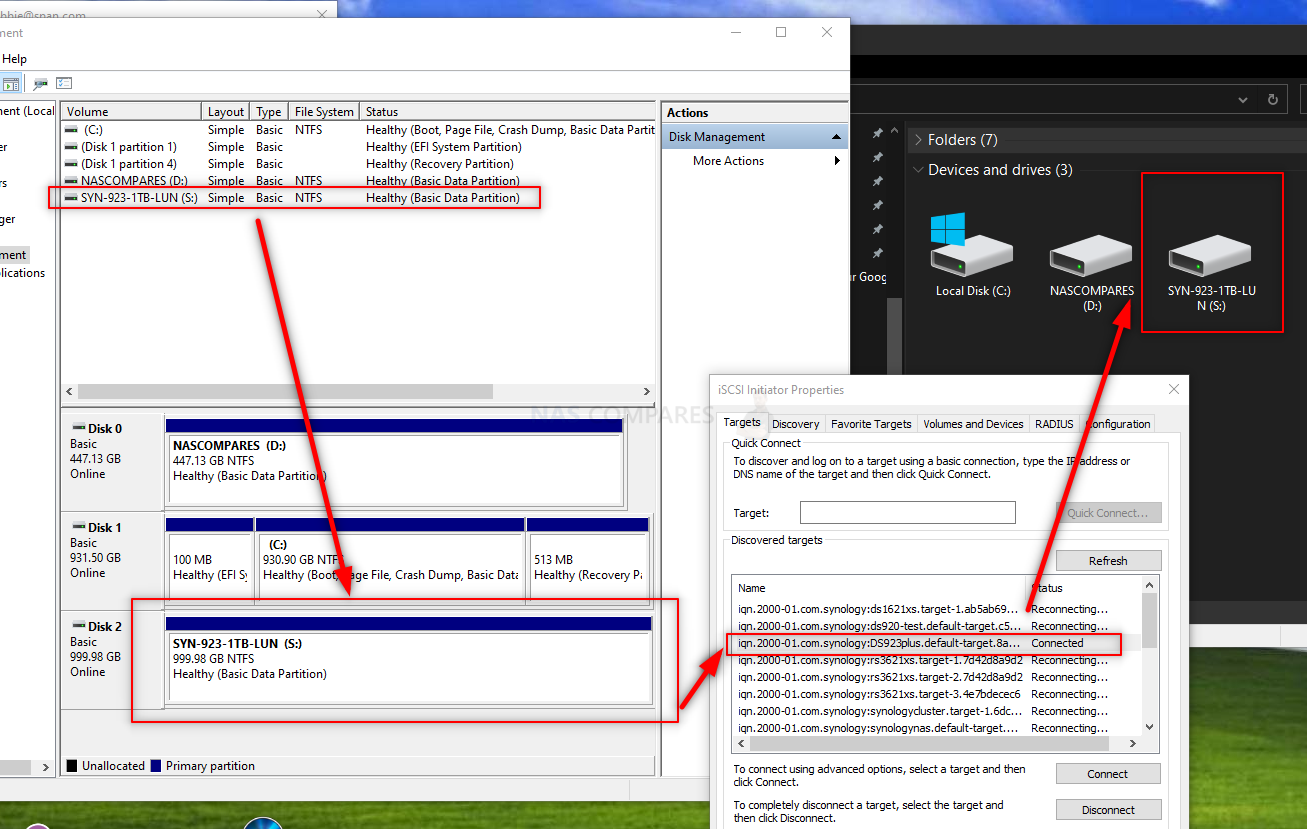Select the rs3621xs.target-3 target row
The image size is (1307, 829).
[937, 694]
